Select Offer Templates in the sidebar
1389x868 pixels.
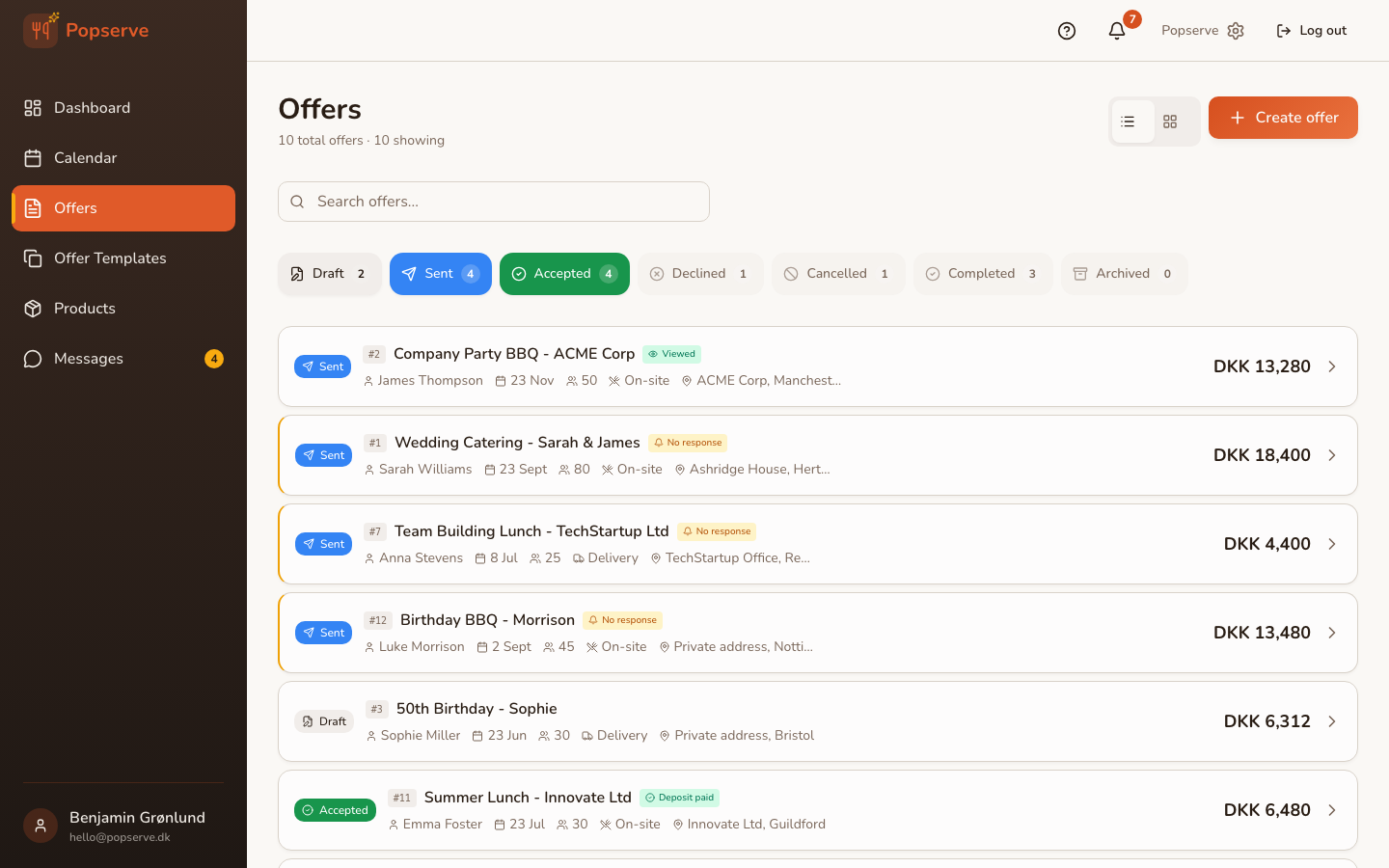pyautogui.click(x=109, y=258)
